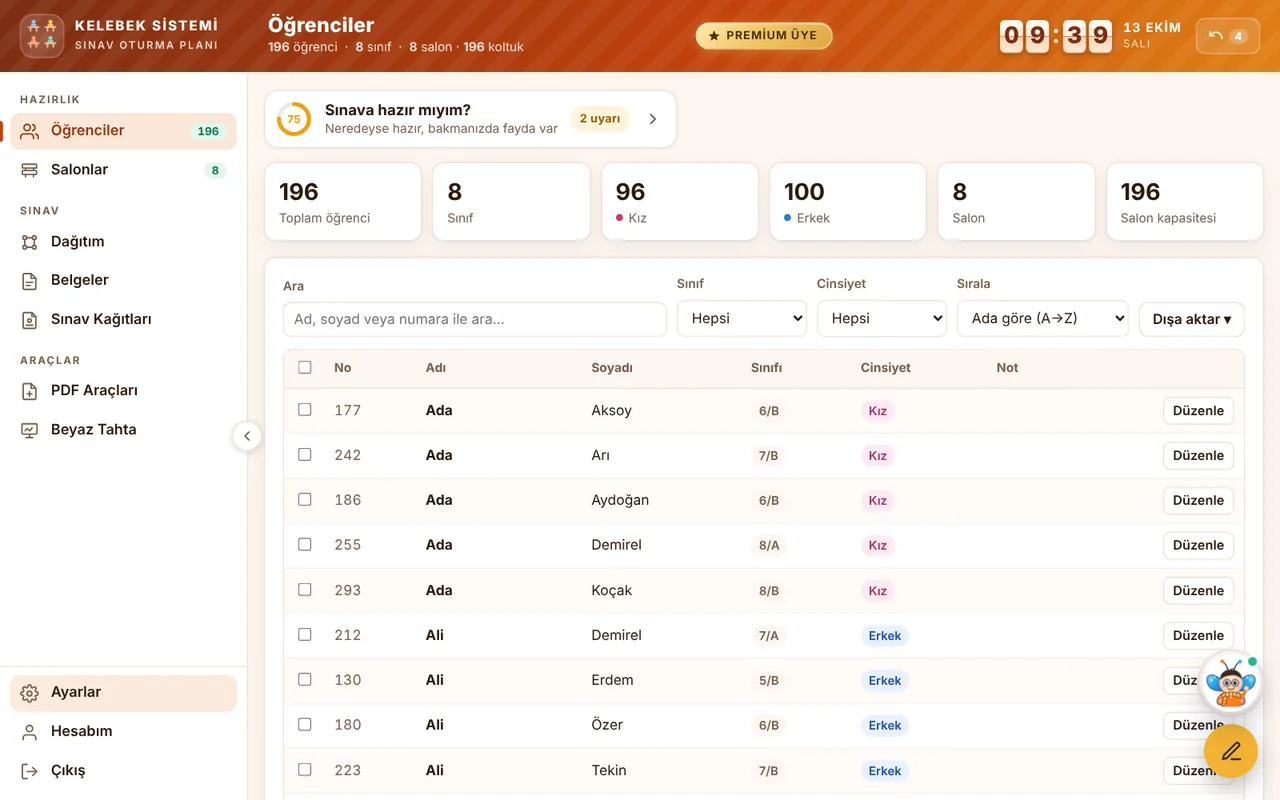Viewport: 1280px width, 800px height.
Task: Click the 8/B class tag for Ada Koçak
Action: point(769,591)
